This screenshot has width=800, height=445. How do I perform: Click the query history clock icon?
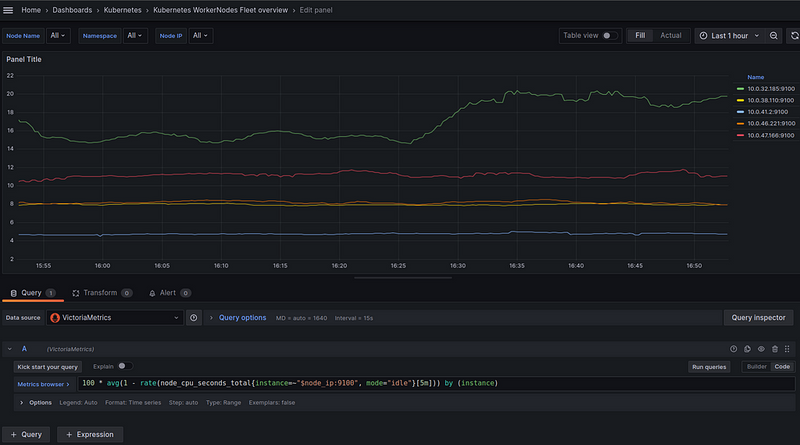(x=733, y=349)
